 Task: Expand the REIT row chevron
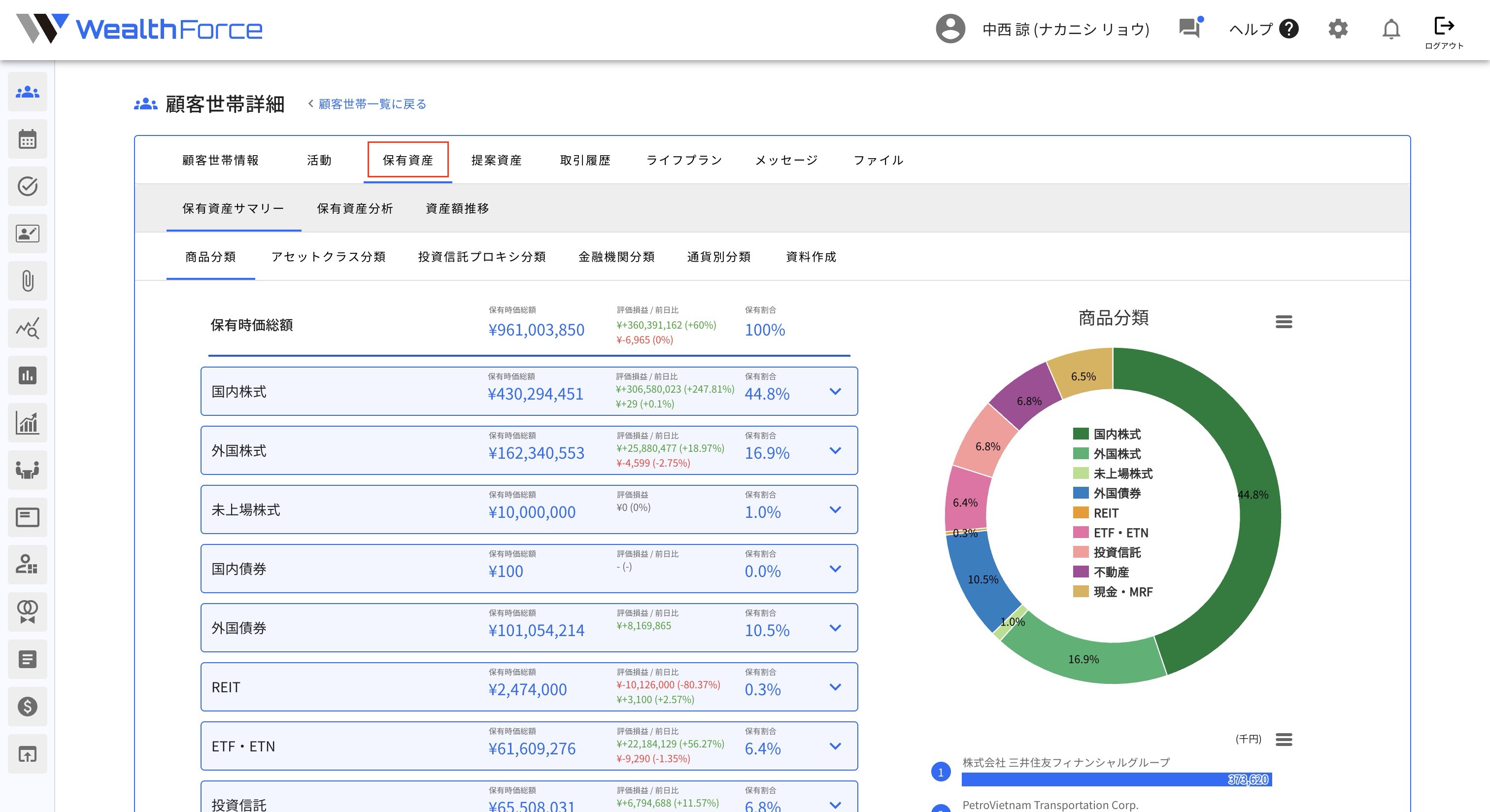835,687
